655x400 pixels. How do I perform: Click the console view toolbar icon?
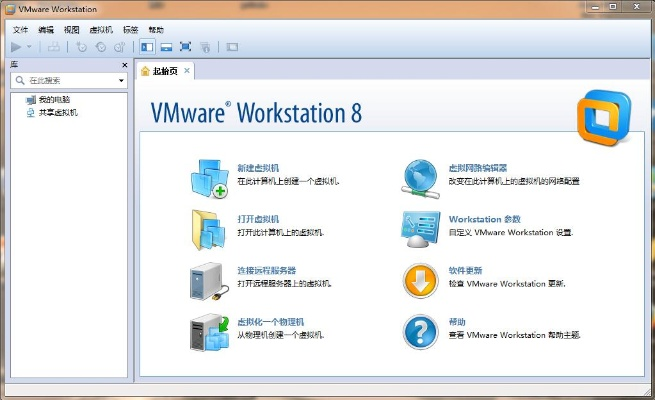click(x=232, y=47)
